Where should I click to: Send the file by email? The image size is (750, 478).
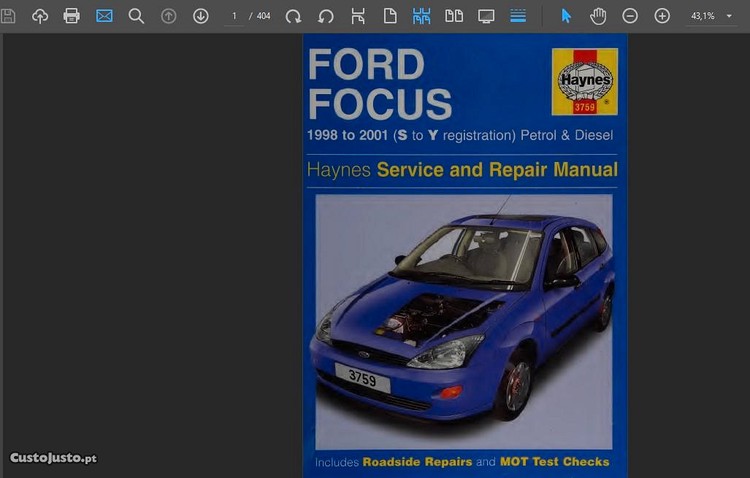tap(104, 16)
